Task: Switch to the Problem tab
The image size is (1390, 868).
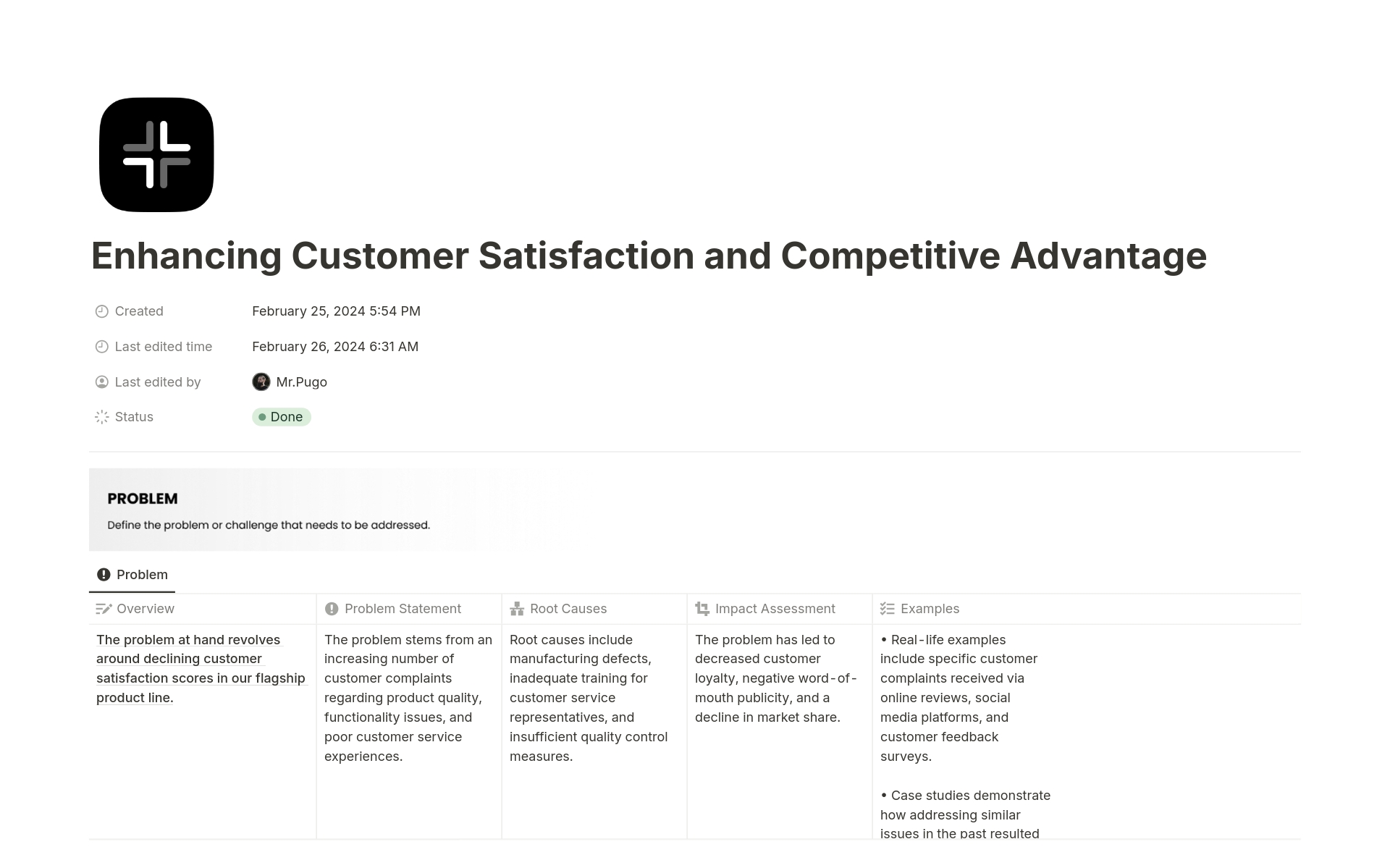Action: coord(132,574)
